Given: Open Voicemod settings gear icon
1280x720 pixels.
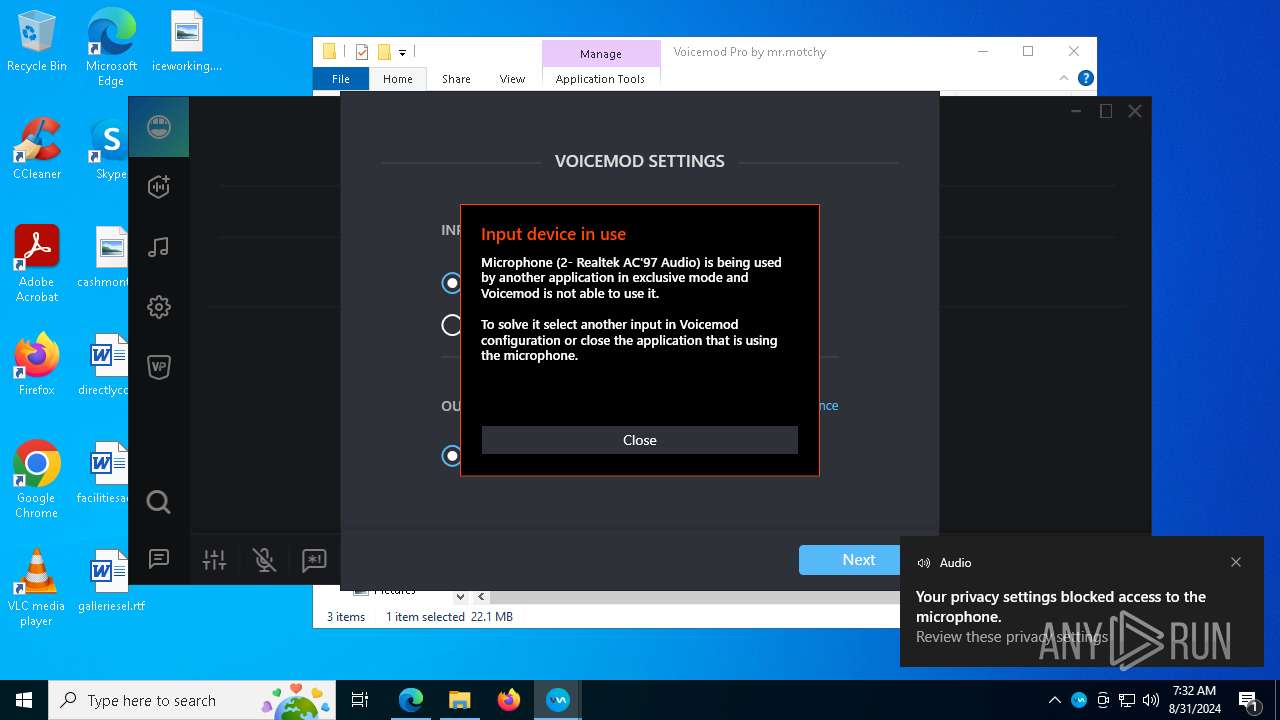Looking at the screenshot, I should point(159,307).
